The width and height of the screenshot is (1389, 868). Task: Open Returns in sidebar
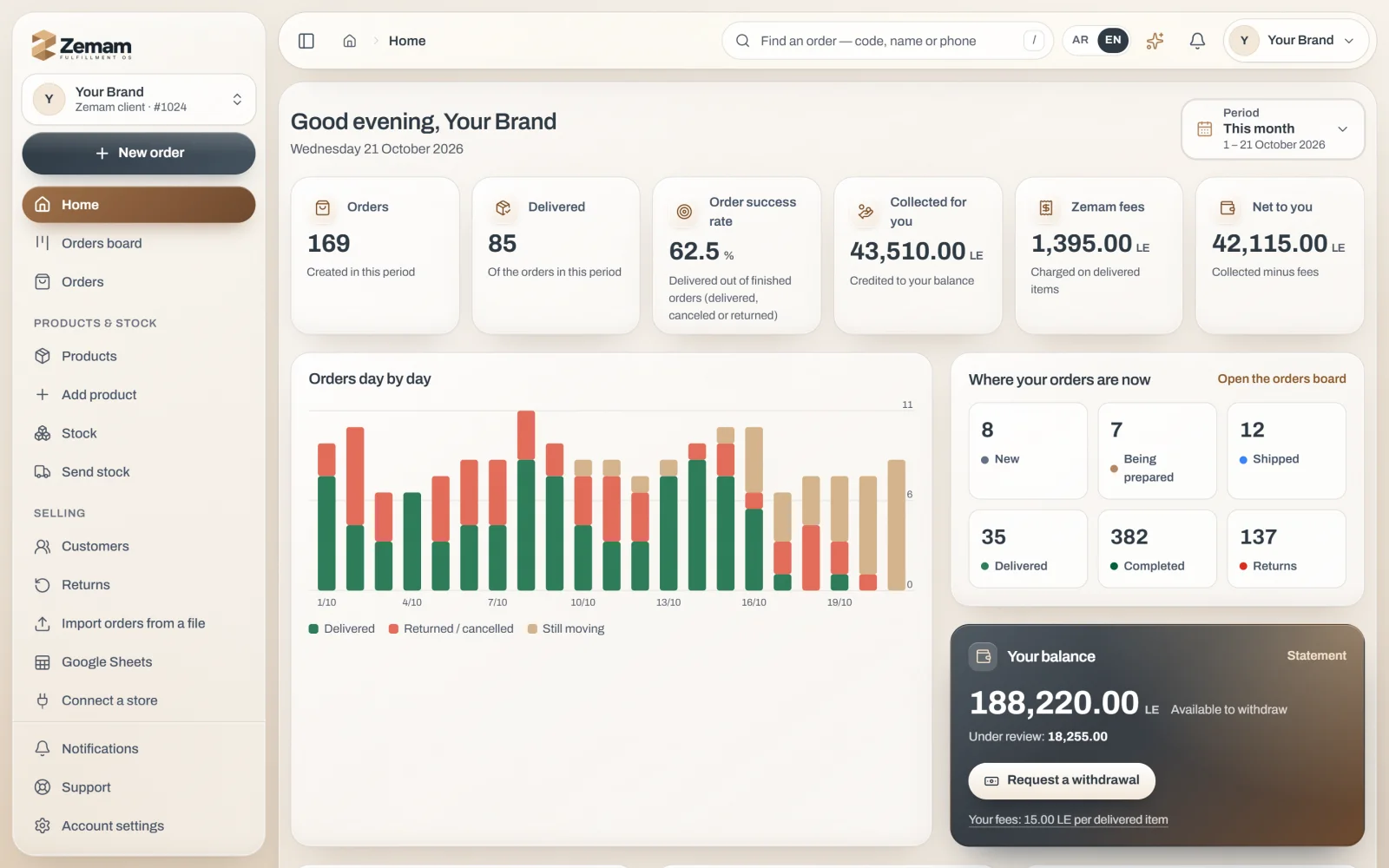pyautogui.click(x=139, y=585)
